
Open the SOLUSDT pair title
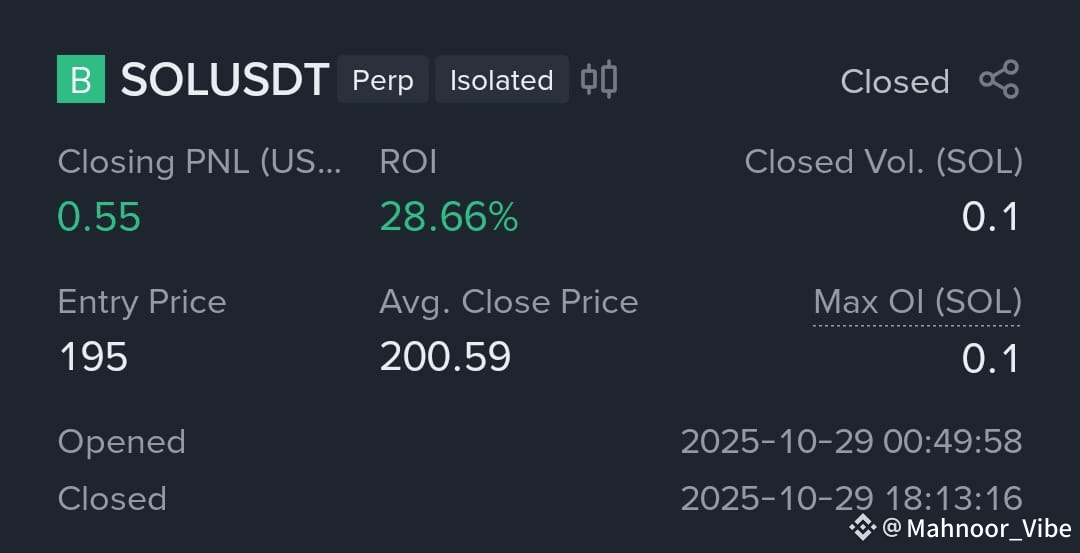click(225, 80)
